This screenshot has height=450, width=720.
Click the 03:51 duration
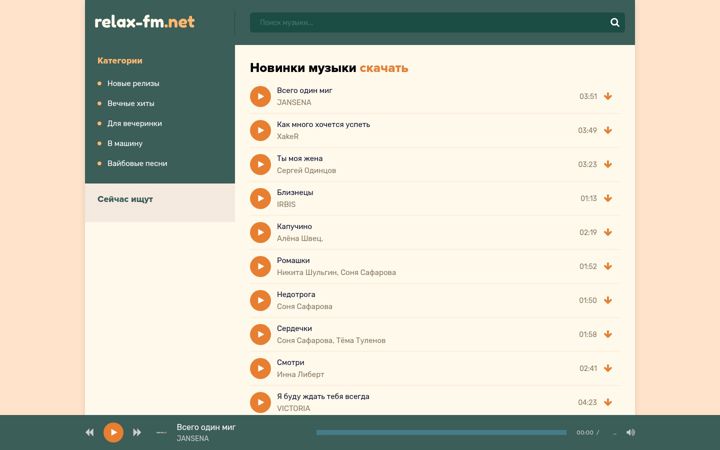click(588, 96)
